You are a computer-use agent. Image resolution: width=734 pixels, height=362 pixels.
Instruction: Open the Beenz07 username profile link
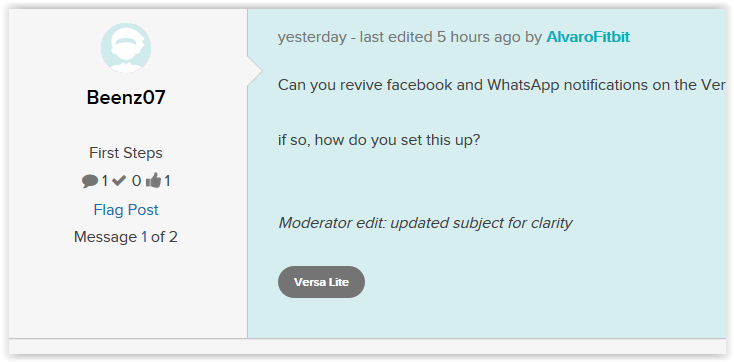126,98
